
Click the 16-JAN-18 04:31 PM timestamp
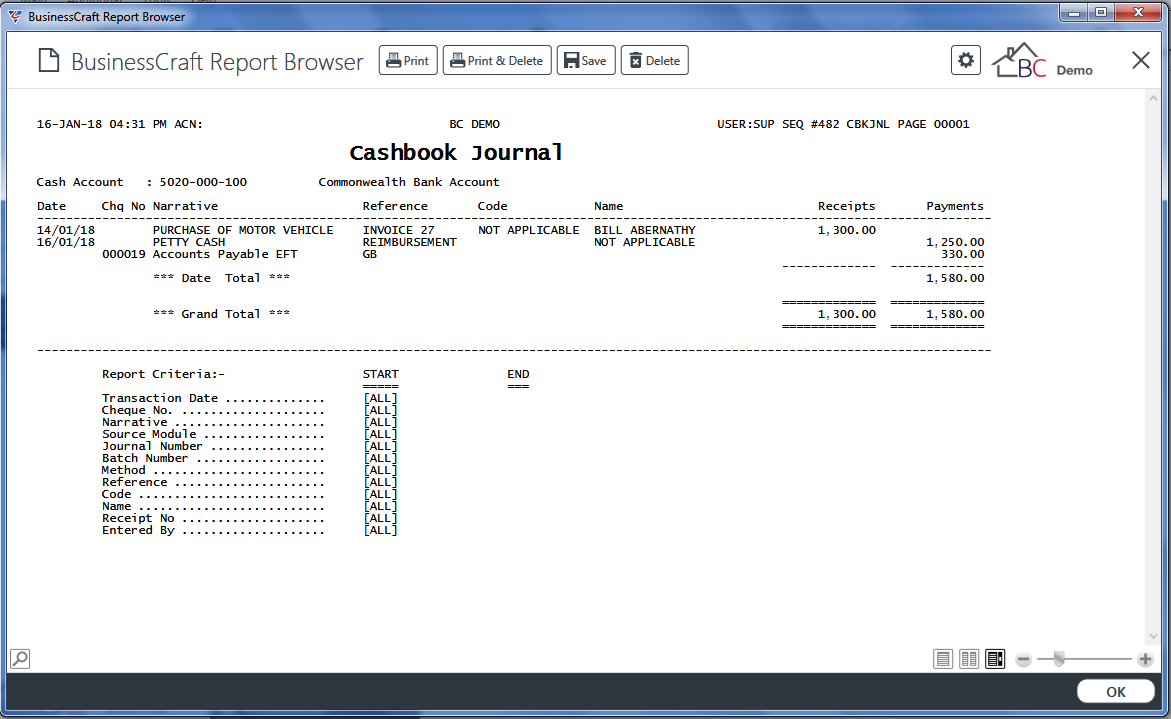pyautogui.click(x=102, y=124)
